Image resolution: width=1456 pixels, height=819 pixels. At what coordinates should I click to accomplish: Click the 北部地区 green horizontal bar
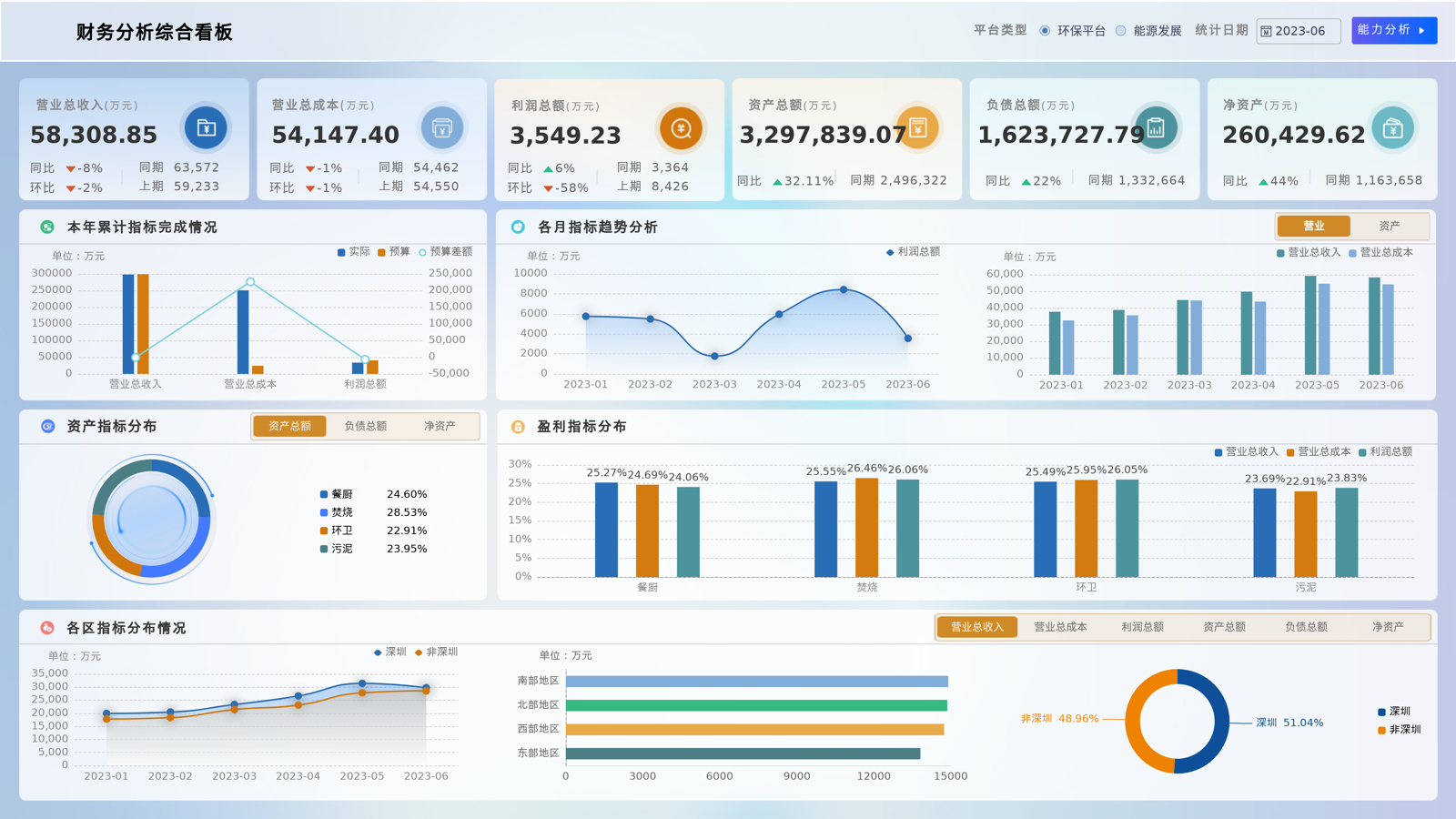(x=756, y=705)
